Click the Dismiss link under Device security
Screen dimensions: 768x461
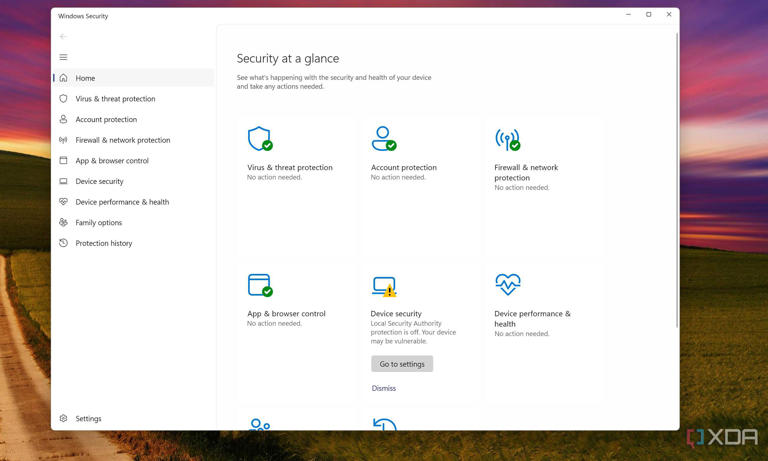pyautogui.click(x=384, y=388)
